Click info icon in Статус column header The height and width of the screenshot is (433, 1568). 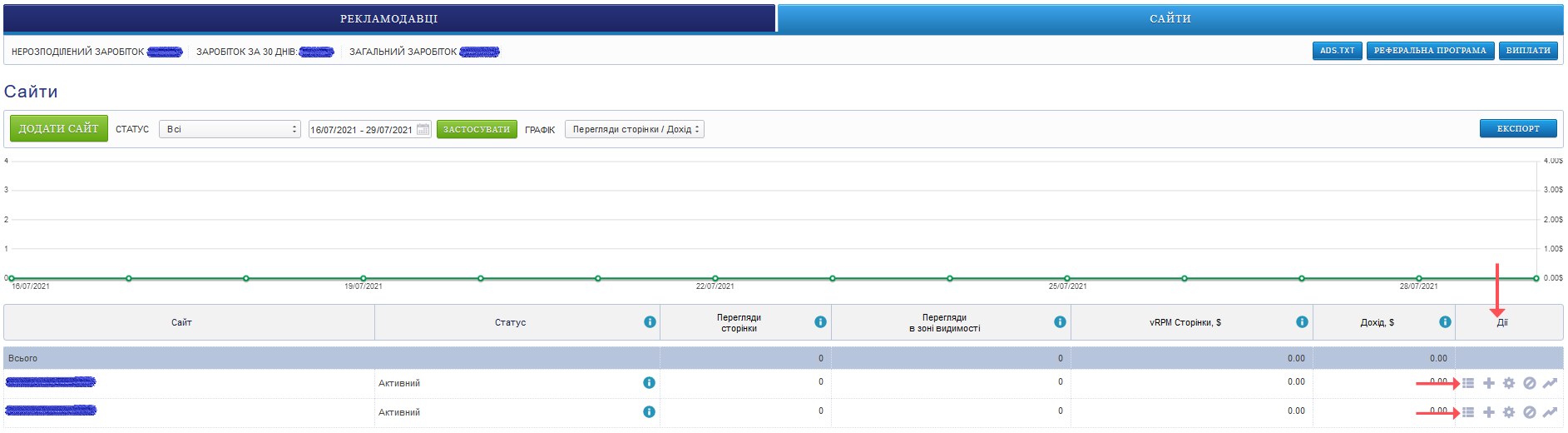pyautogui.click(x=650, y=322)
